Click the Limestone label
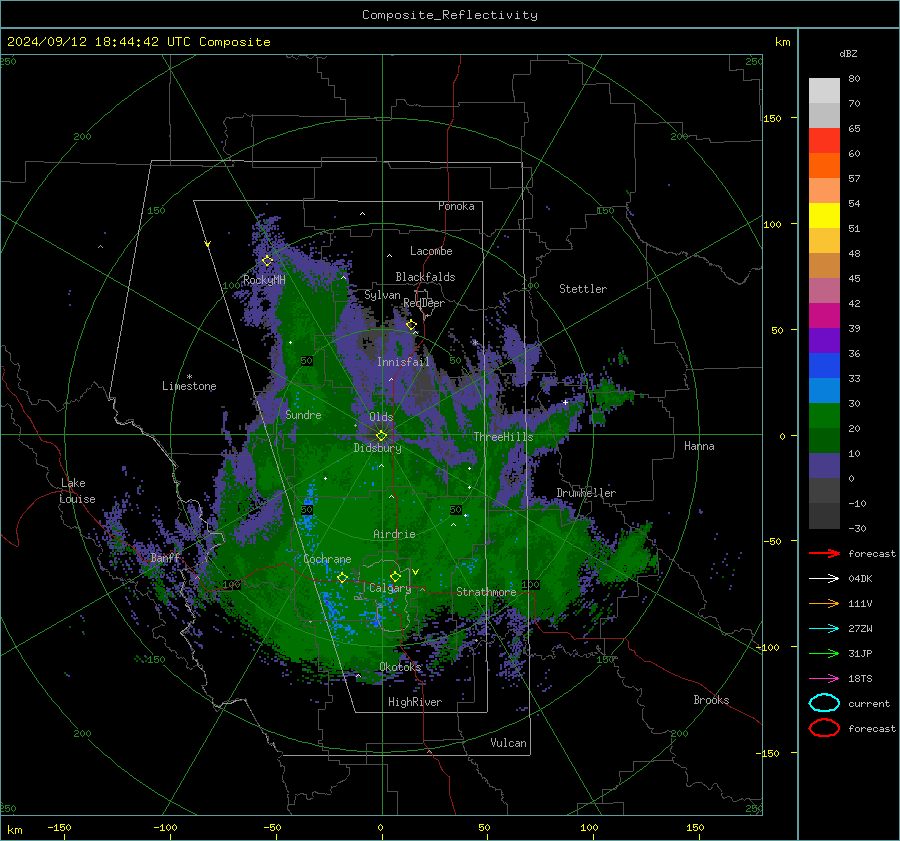Screen dimensions: 900x841 189,386
